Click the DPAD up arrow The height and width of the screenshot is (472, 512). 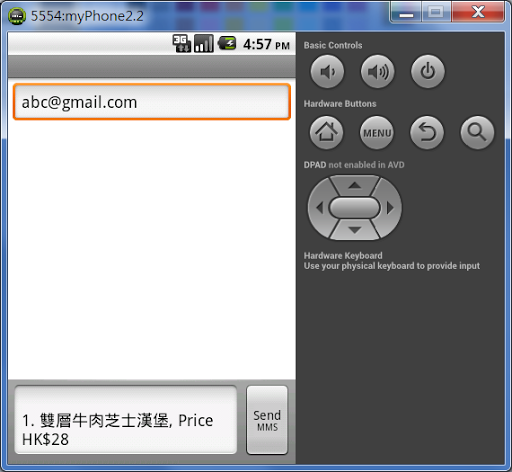355,185
